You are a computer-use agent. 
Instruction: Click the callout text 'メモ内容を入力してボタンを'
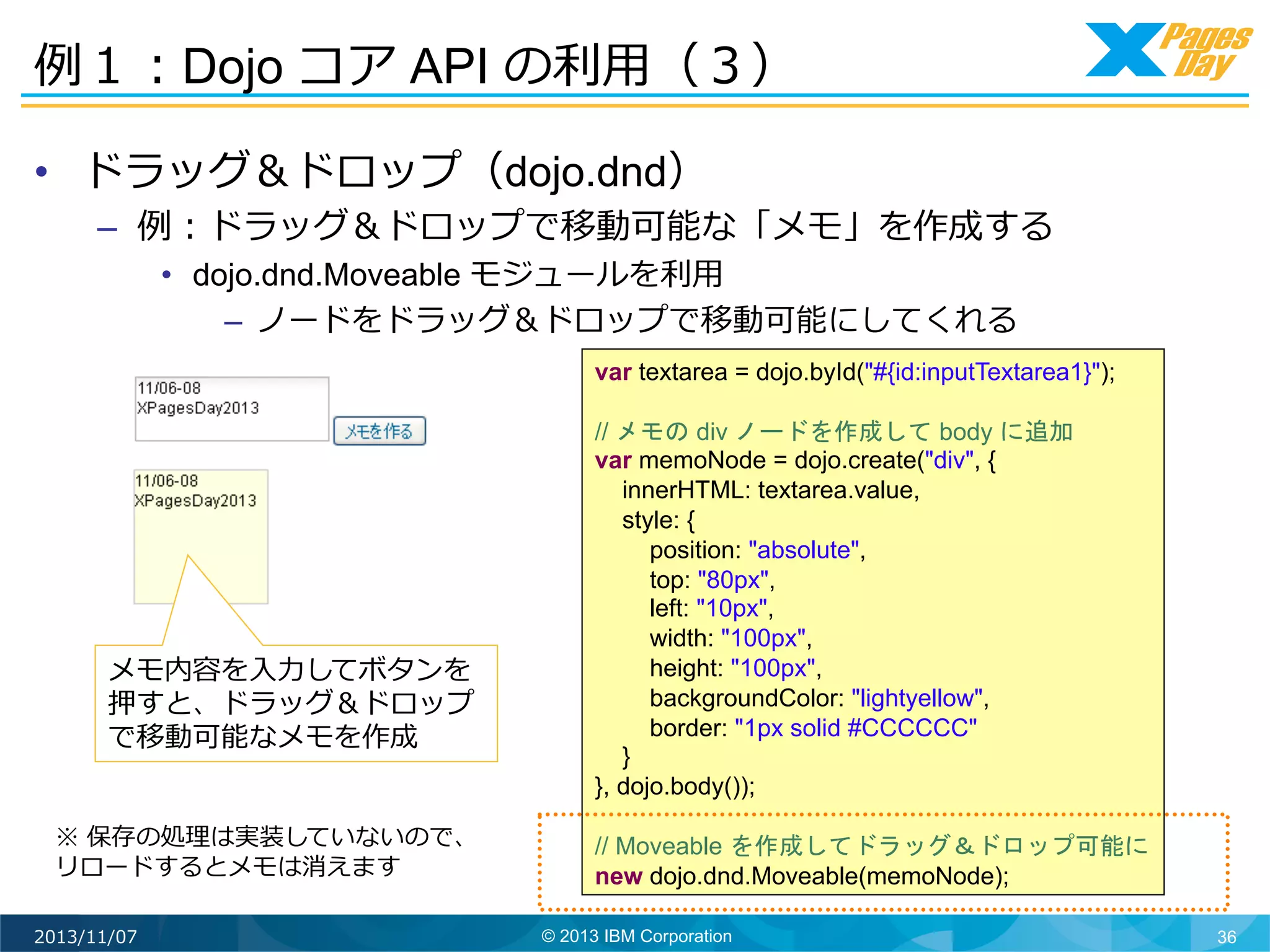[x=290, y=669]
